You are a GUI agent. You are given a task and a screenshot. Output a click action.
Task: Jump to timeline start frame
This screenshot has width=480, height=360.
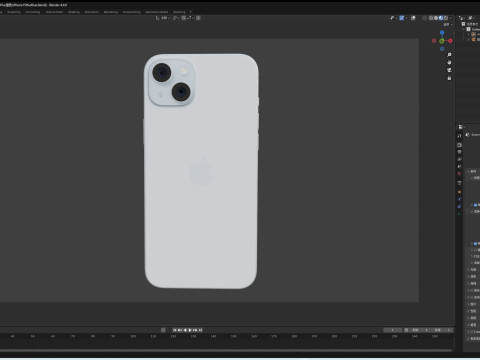(x=175, y=330)
